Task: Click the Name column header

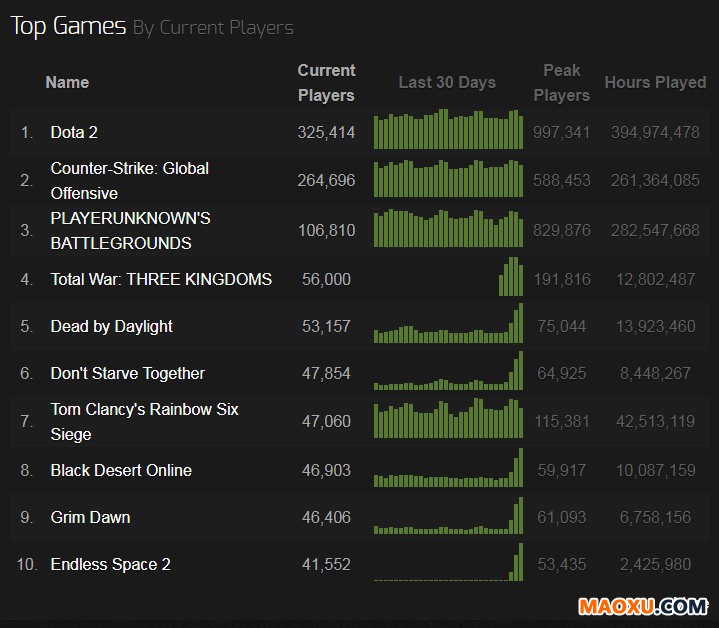Action: 67,83
